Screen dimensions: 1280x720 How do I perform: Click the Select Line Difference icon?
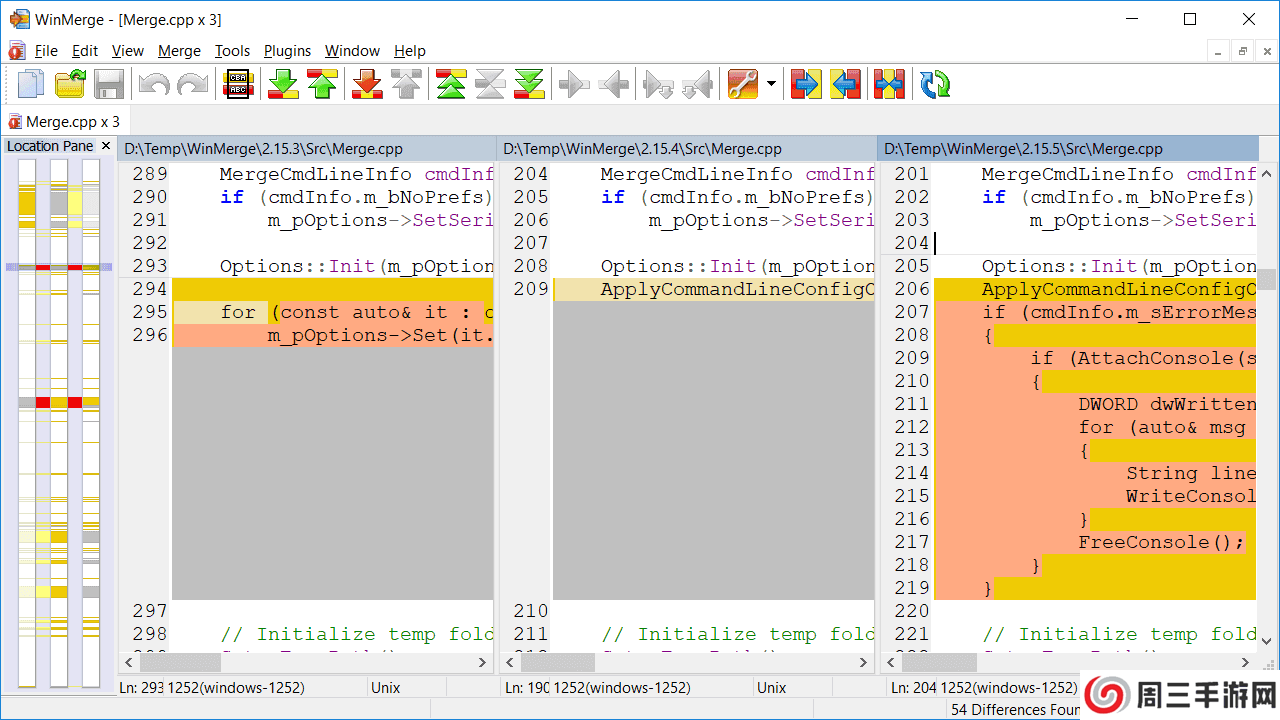pos(238,85)
